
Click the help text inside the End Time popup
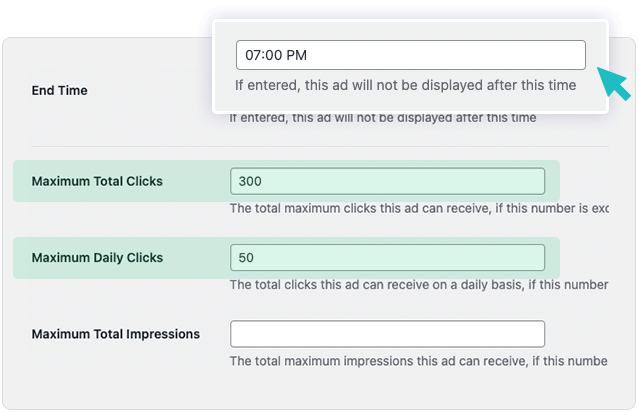(405, 85)
